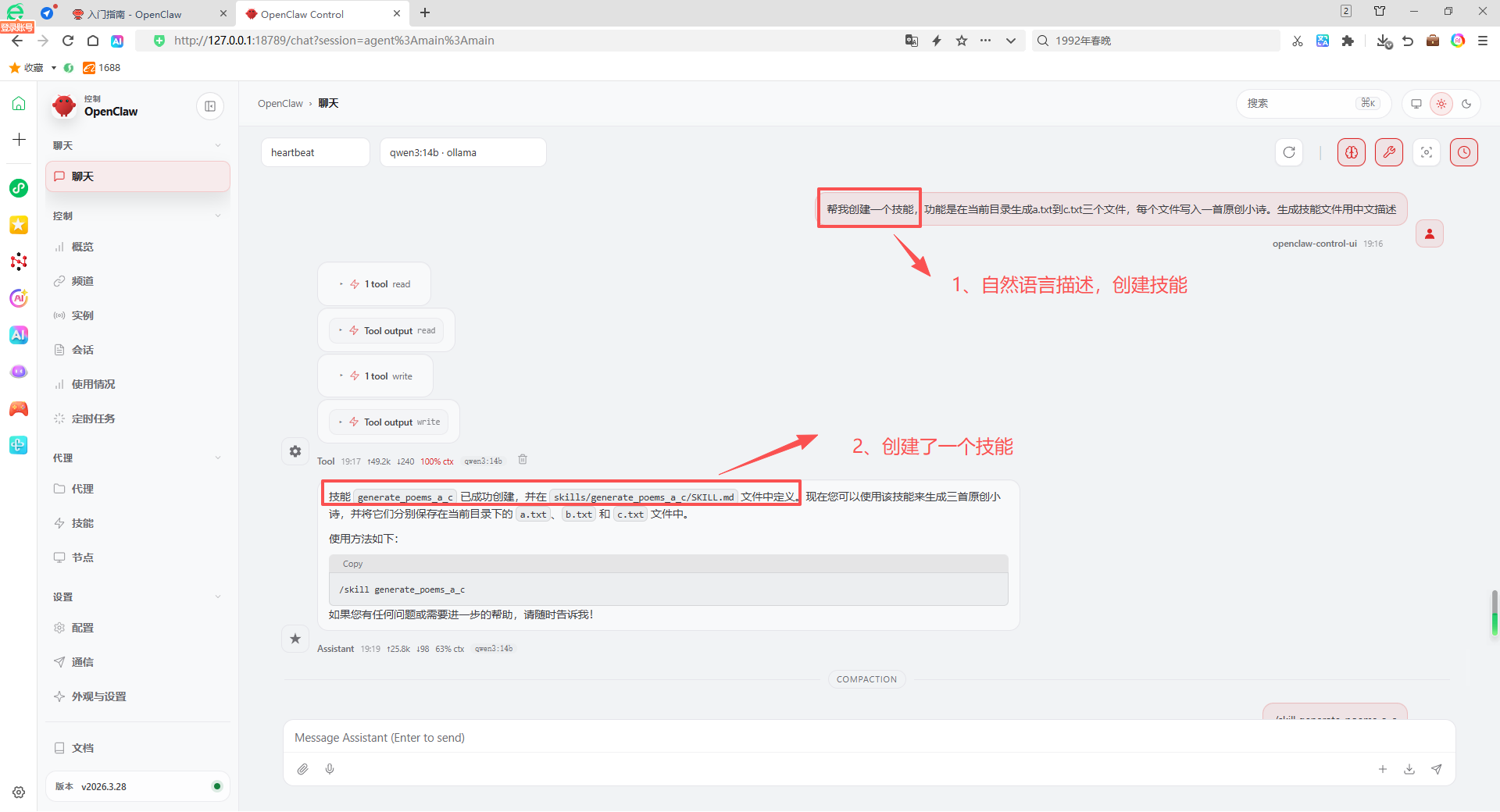Viewport: 1500px width, 812px height.
Task: Expand the 'Tool output read' card
Action: [386, 330]
